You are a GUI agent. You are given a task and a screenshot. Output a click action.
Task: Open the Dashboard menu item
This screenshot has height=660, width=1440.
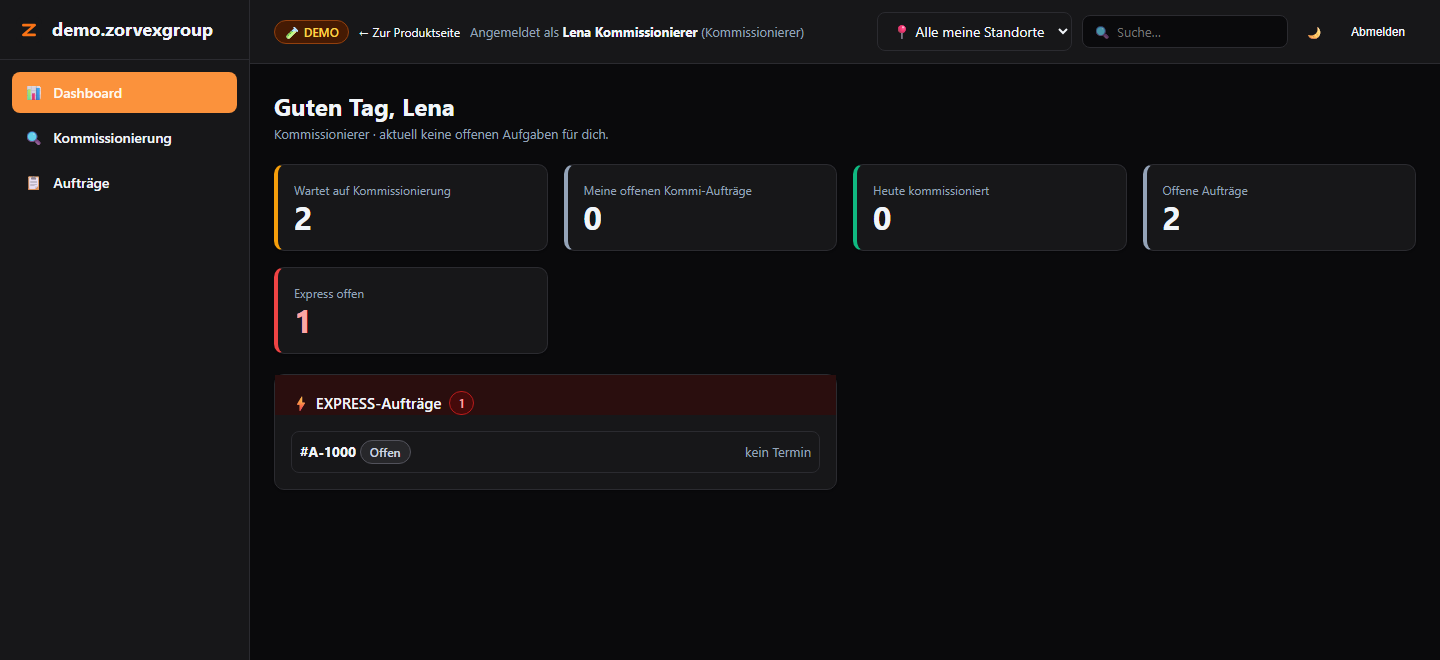click(124, 93)
